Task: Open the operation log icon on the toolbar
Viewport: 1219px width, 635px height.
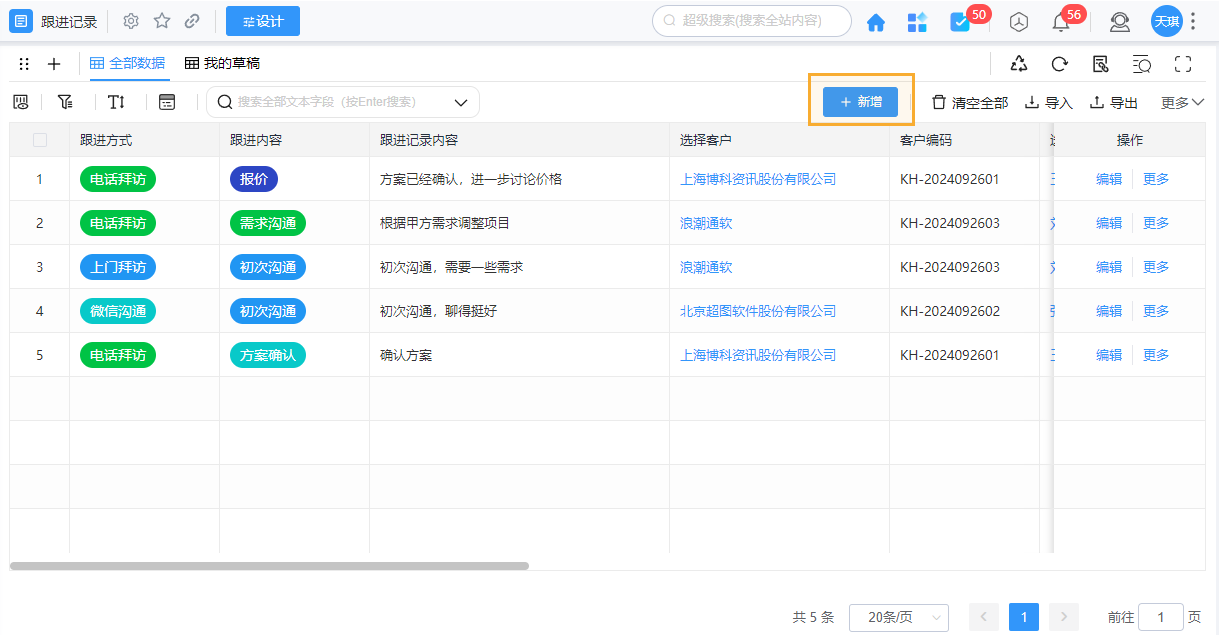Action: [1100, 63]
